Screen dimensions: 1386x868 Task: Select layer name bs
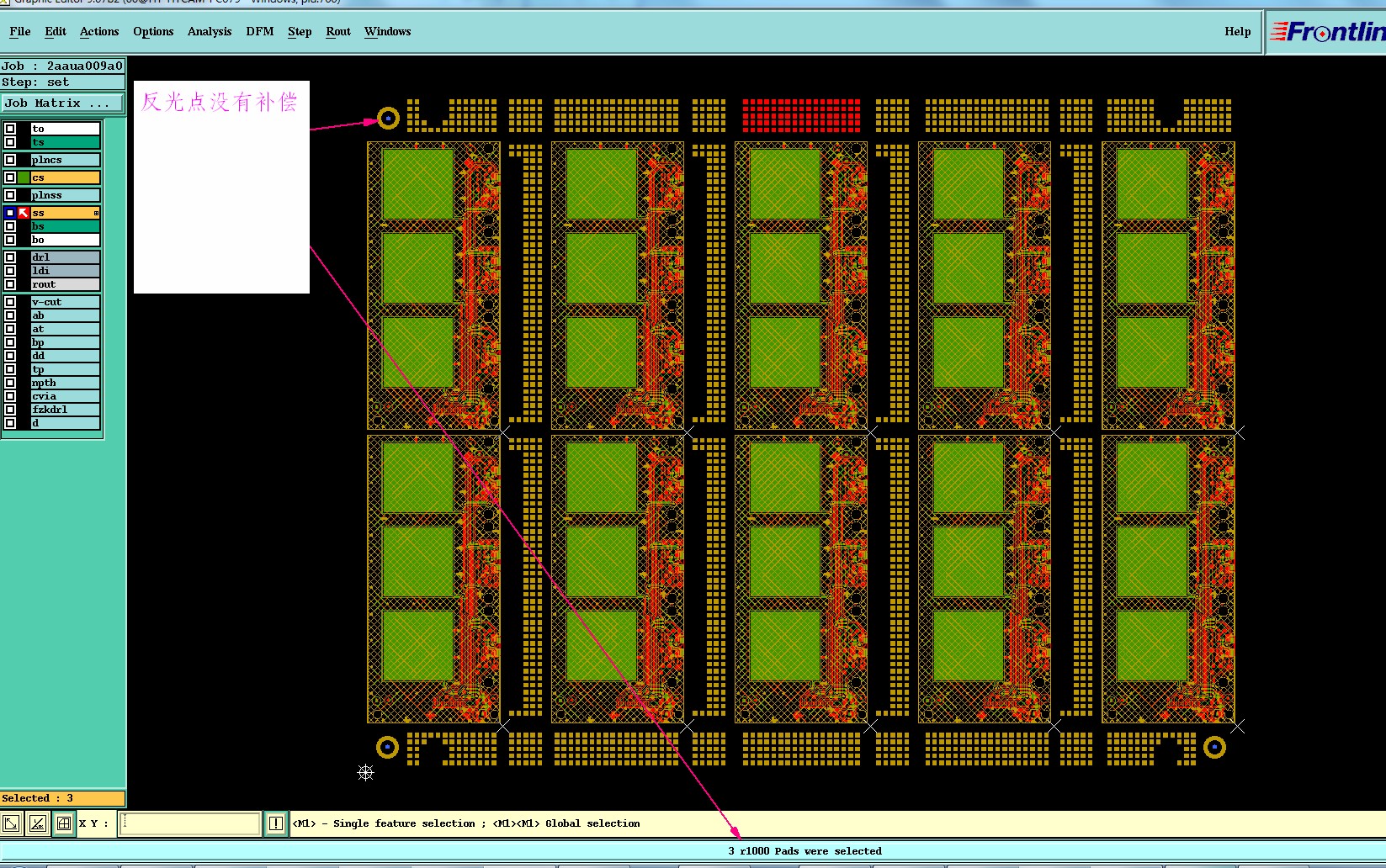[66, 226]
